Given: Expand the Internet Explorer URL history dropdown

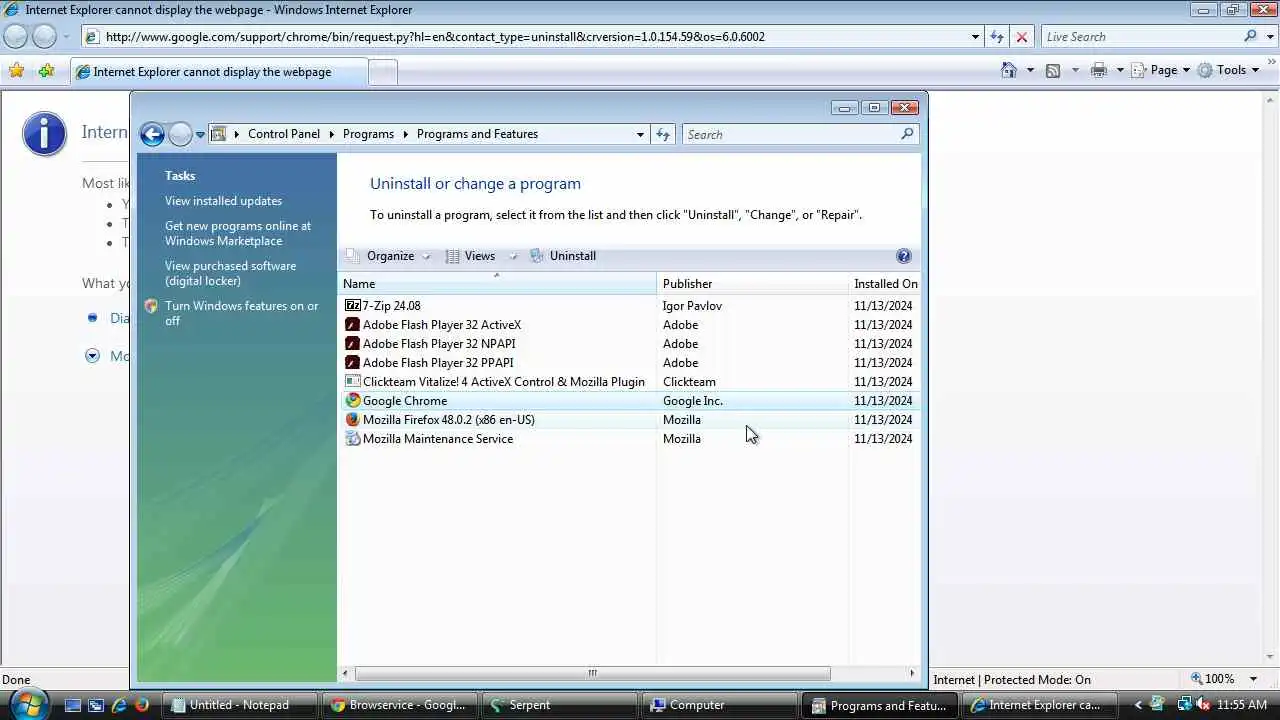Looking at the screenshot, I should pyautogui.click(x=975, y=37).
